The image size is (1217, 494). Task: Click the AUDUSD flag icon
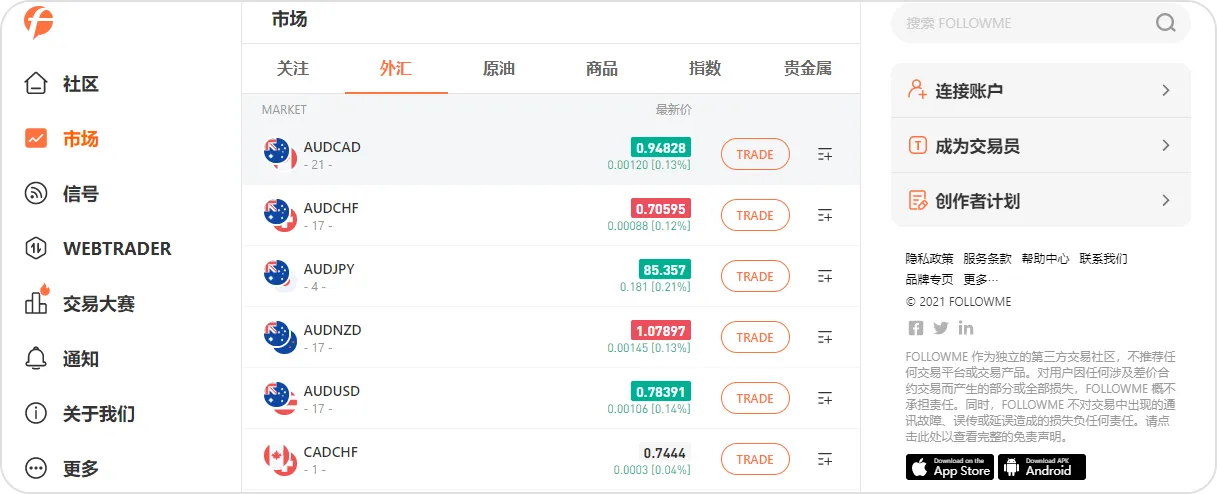[280, 398]
